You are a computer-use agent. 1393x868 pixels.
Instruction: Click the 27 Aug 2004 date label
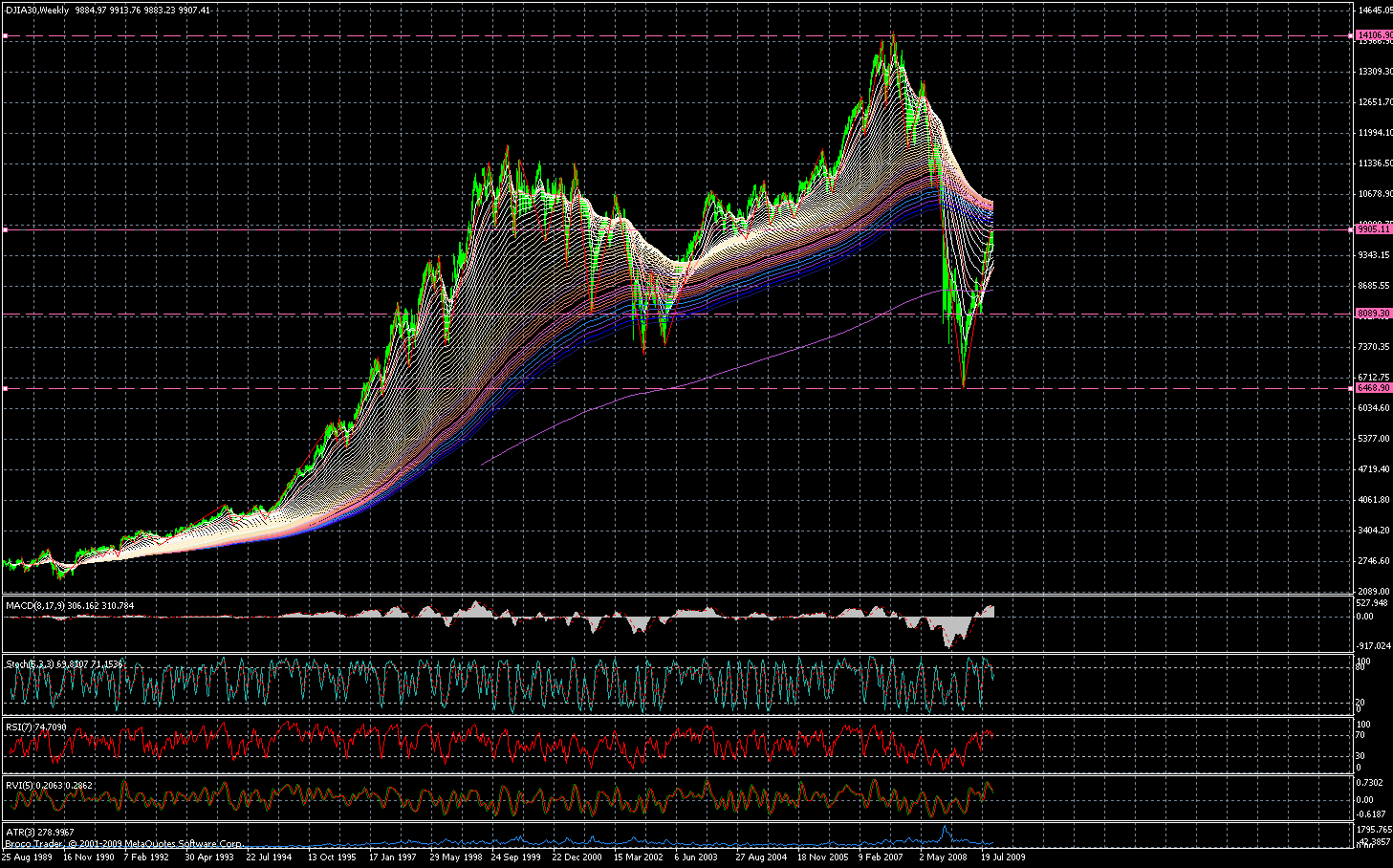[760, 857]
